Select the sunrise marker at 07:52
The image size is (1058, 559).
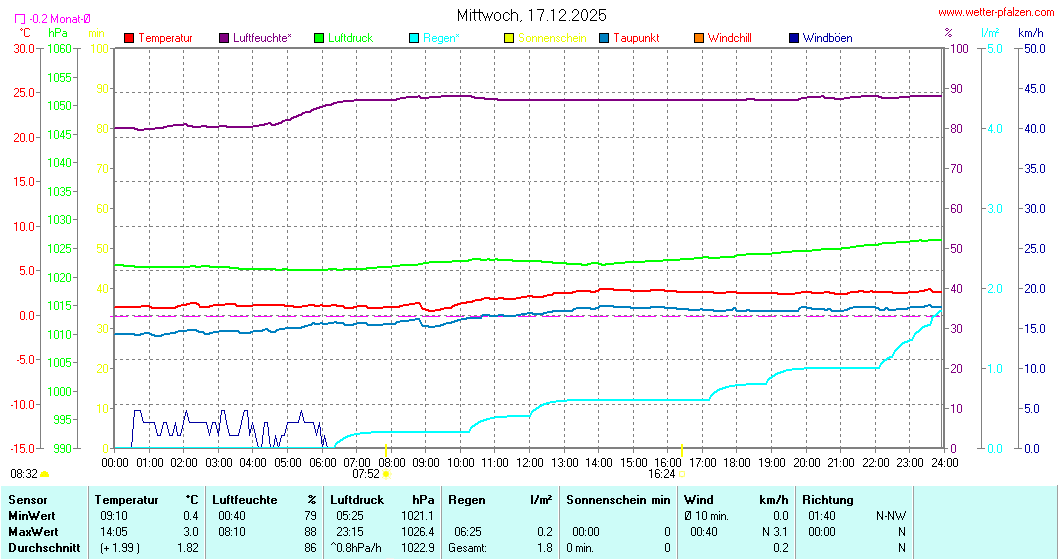387,474
